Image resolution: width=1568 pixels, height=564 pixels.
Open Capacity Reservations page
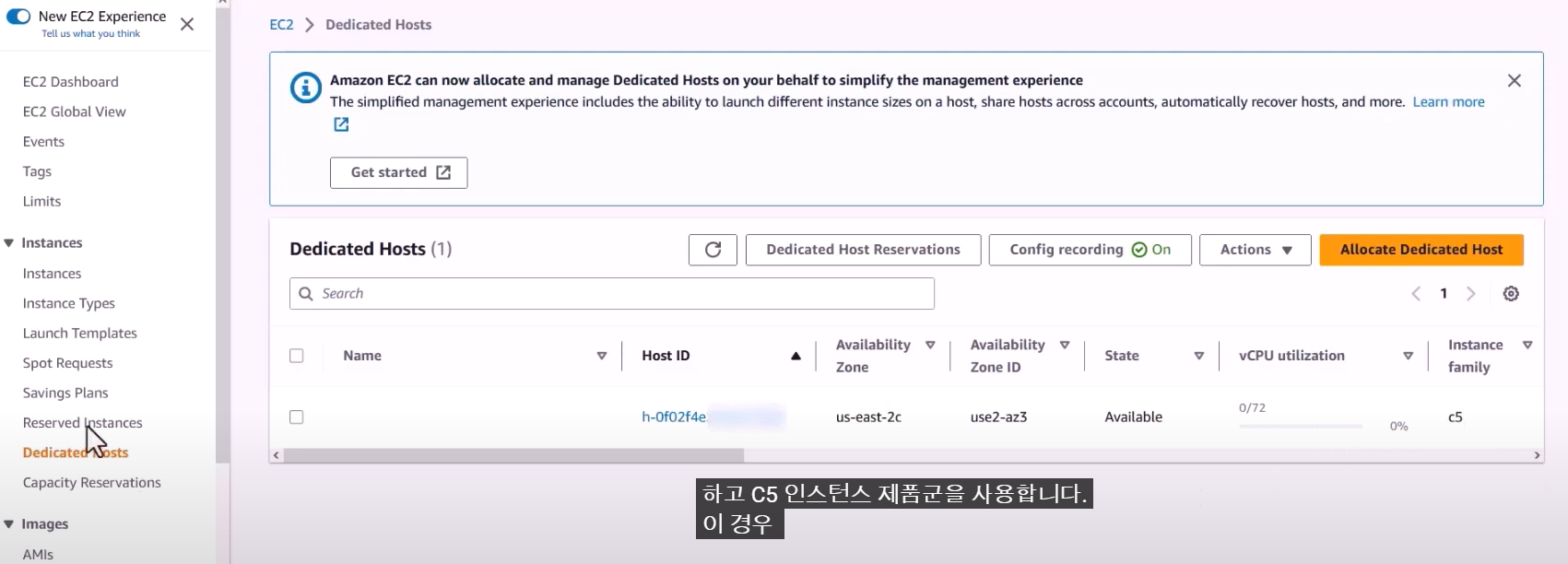click(92, 483)
